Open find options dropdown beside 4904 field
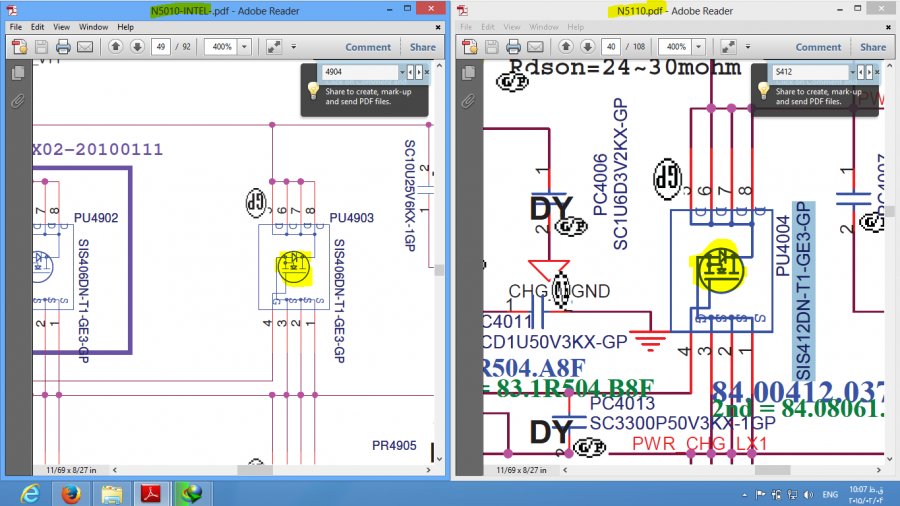 pyautogui.click(x=402, y=72)
